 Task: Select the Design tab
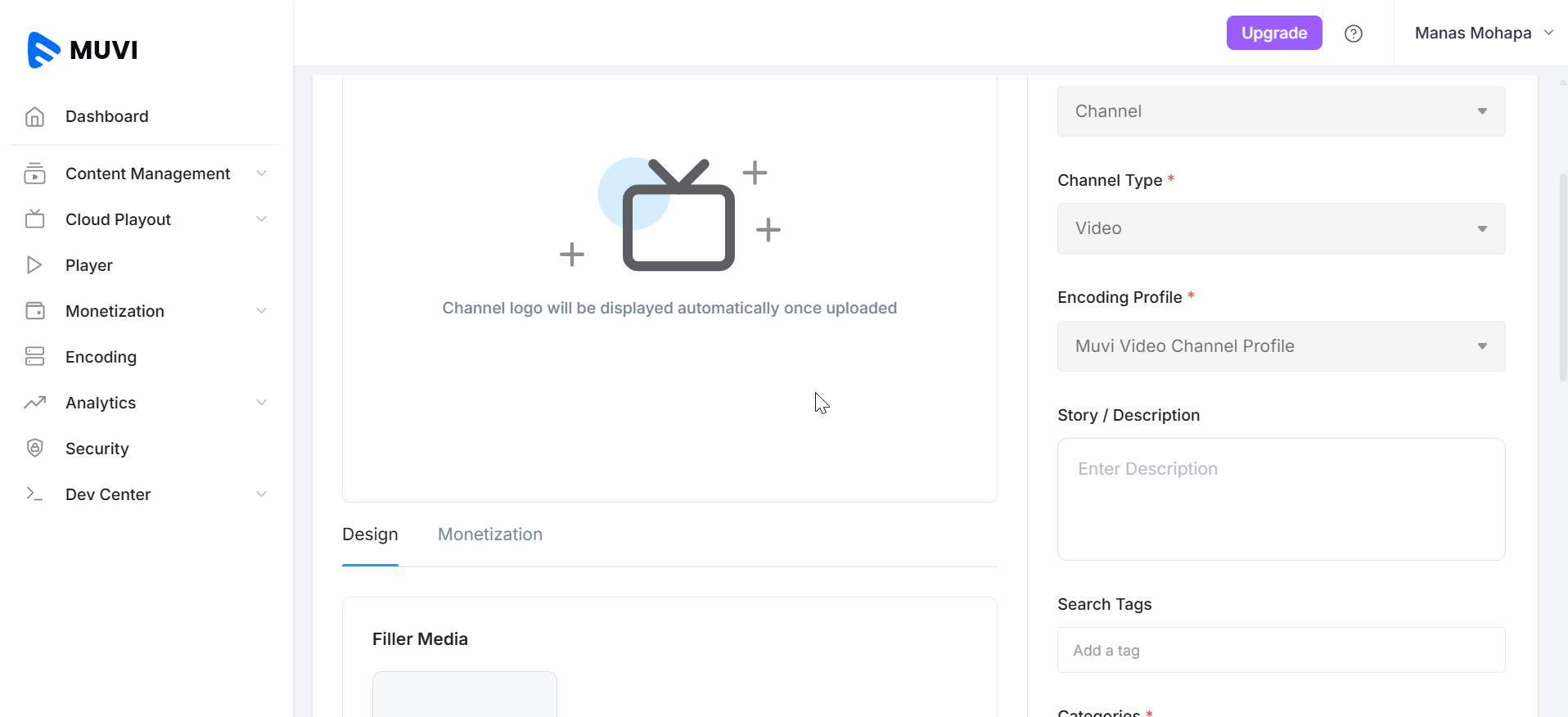(x=370, y=534)
